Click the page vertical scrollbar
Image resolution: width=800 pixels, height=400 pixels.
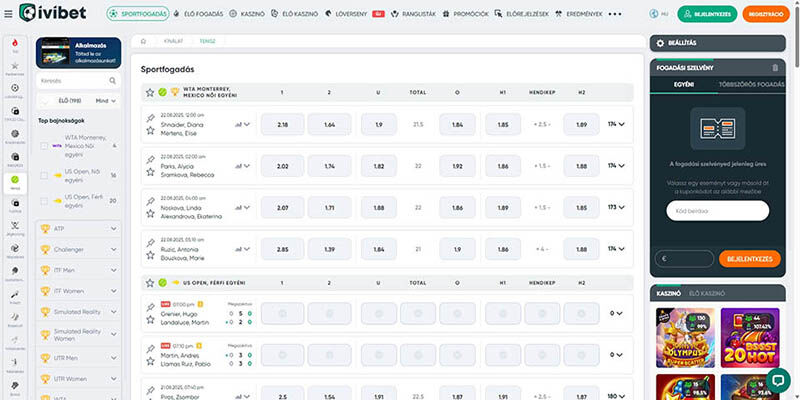click(x=796, y=36)
